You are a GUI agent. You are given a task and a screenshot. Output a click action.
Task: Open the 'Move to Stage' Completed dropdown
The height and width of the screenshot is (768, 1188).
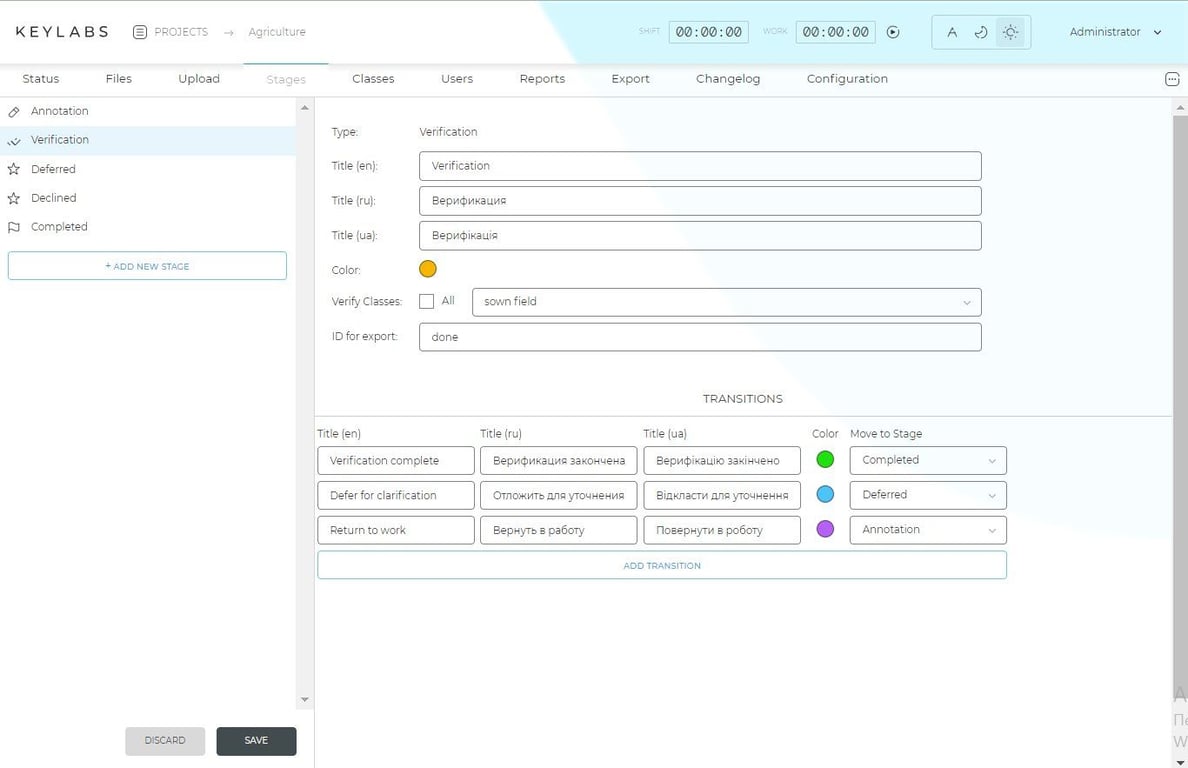click(927, 460)
